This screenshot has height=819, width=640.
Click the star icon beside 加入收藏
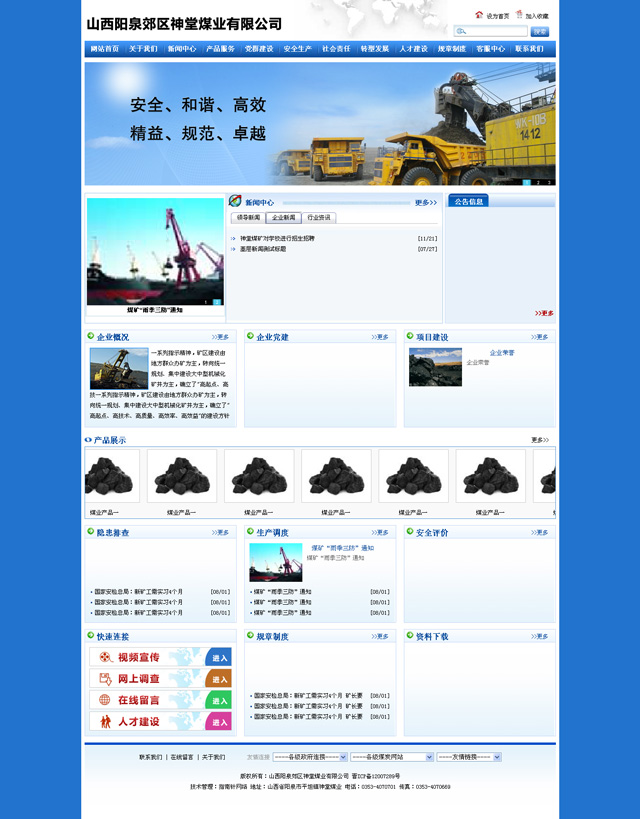pos(519,15)
